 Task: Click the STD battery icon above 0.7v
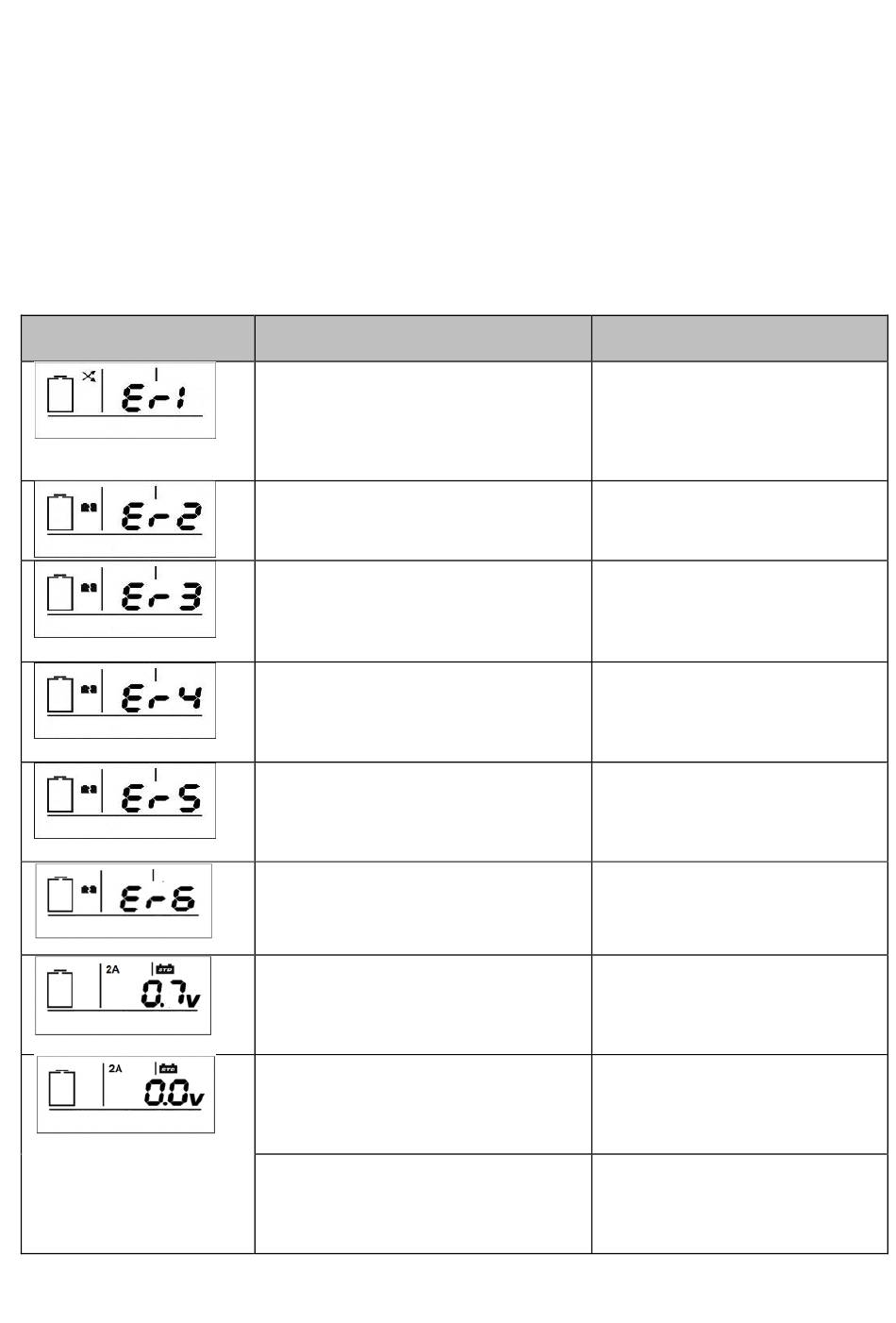coord(165,968)
